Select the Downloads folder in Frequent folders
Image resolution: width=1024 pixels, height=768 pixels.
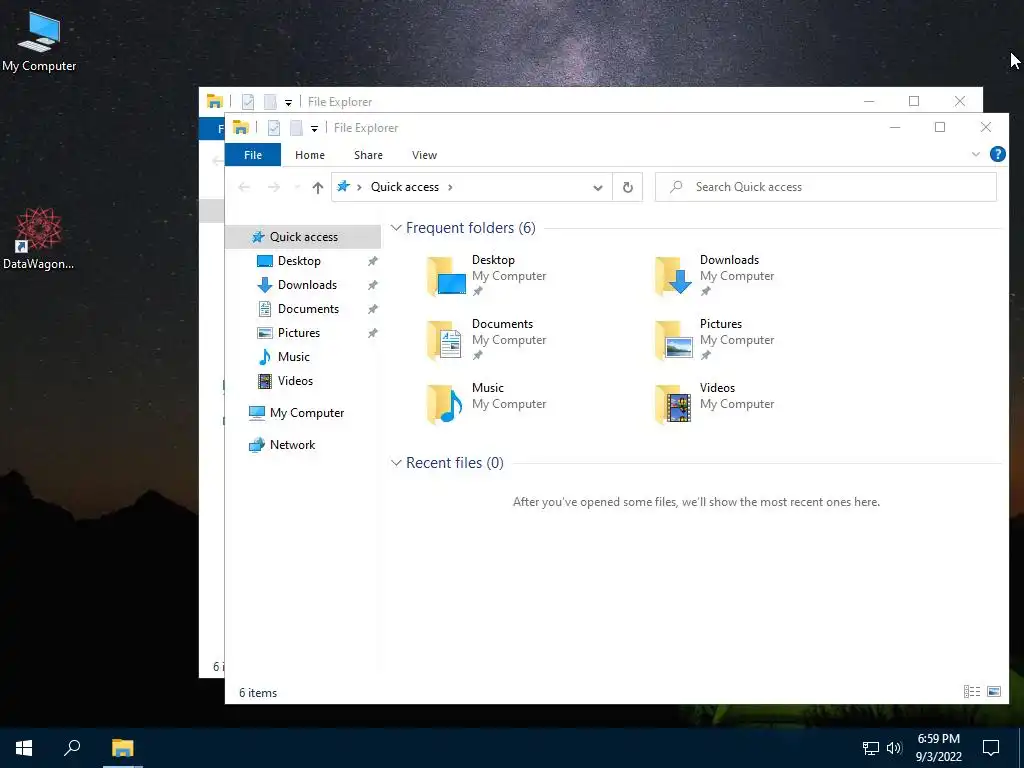(714, 275)
